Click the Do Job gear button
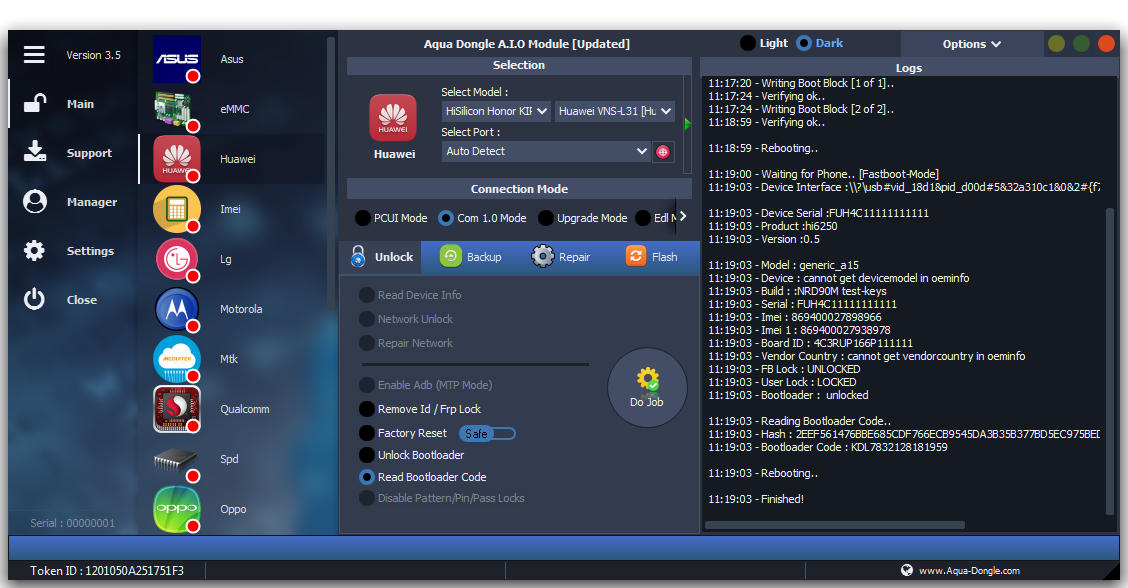 tap(647, 388)
